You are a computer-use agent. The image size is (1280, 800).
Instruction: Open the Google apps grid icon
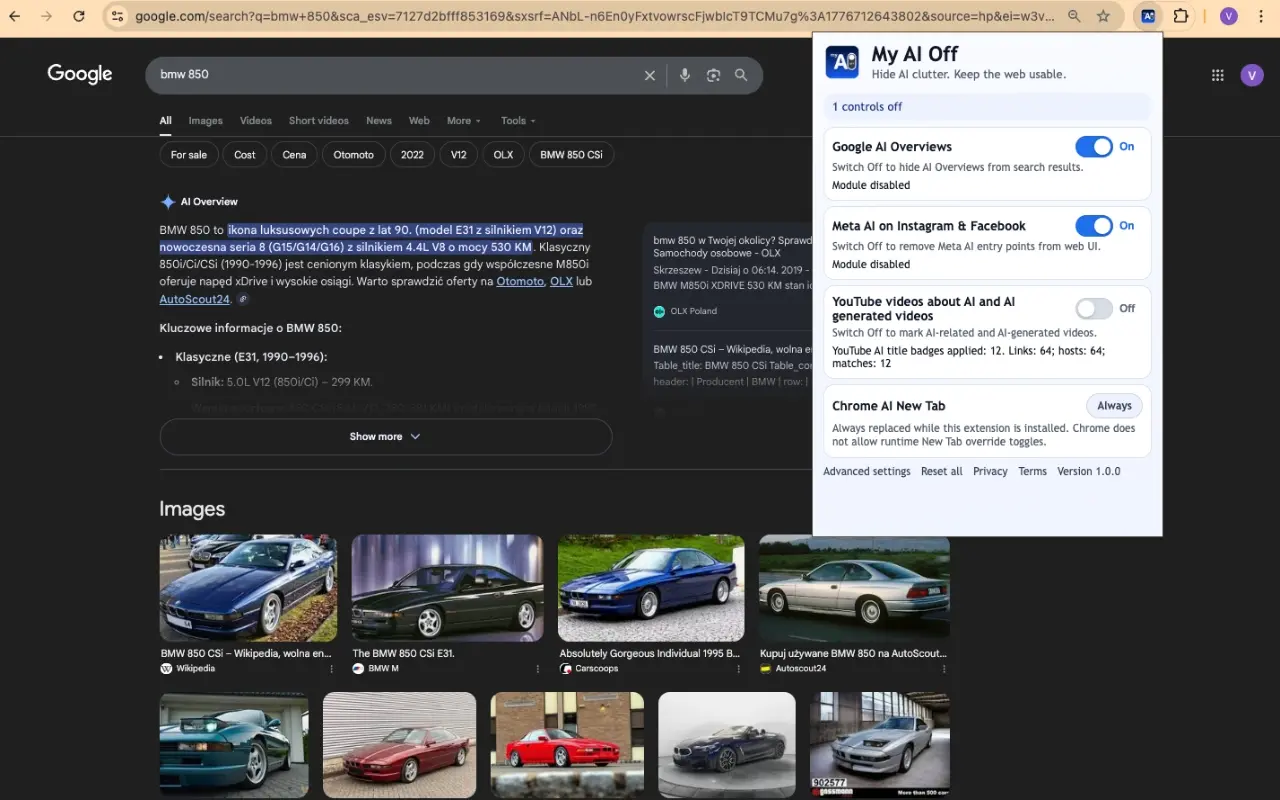[1218, 75]
